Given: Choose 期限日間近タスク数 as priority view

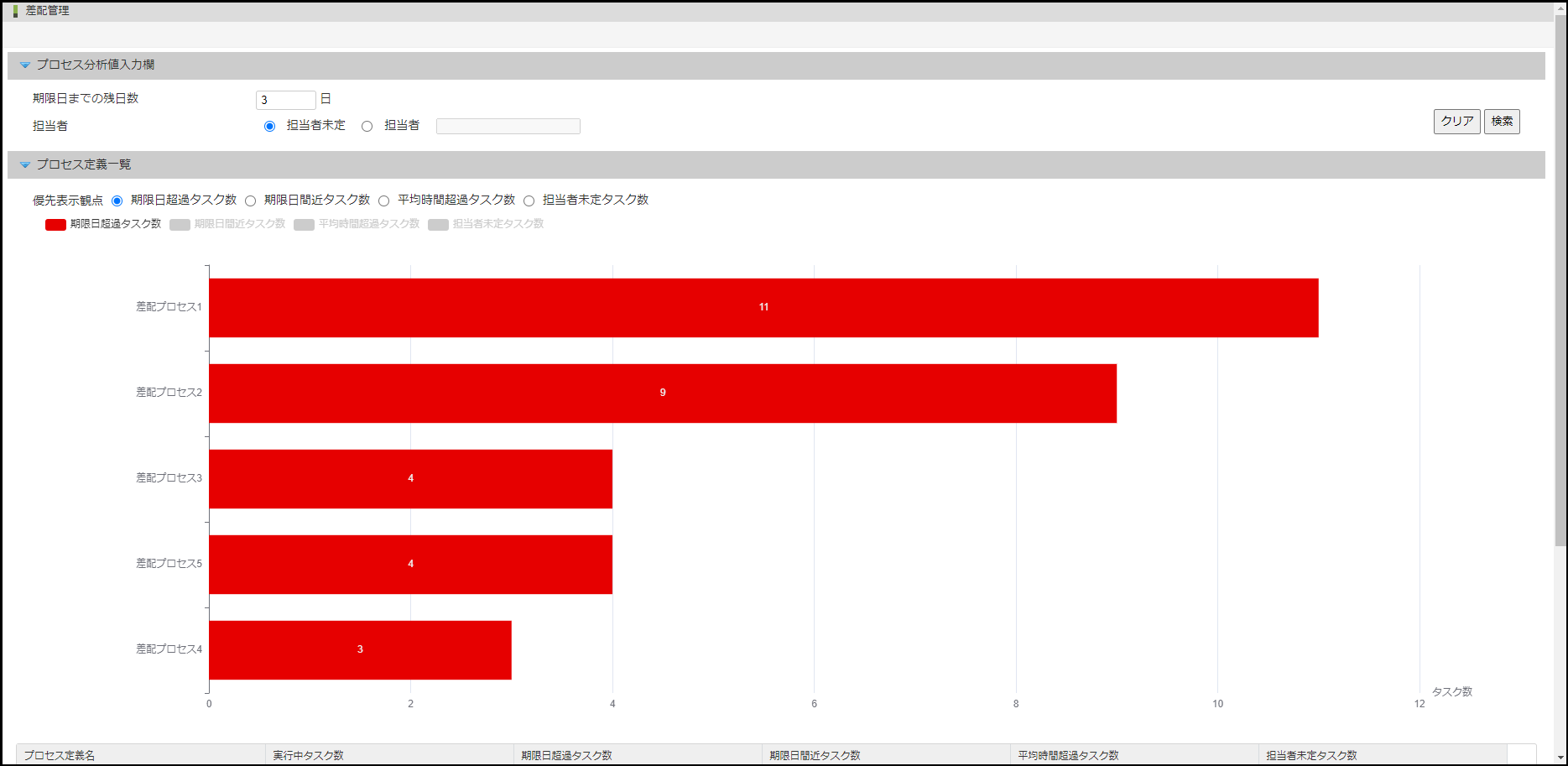Looking at the screenshot, I should pyautogui.click(x=250, y=201).
